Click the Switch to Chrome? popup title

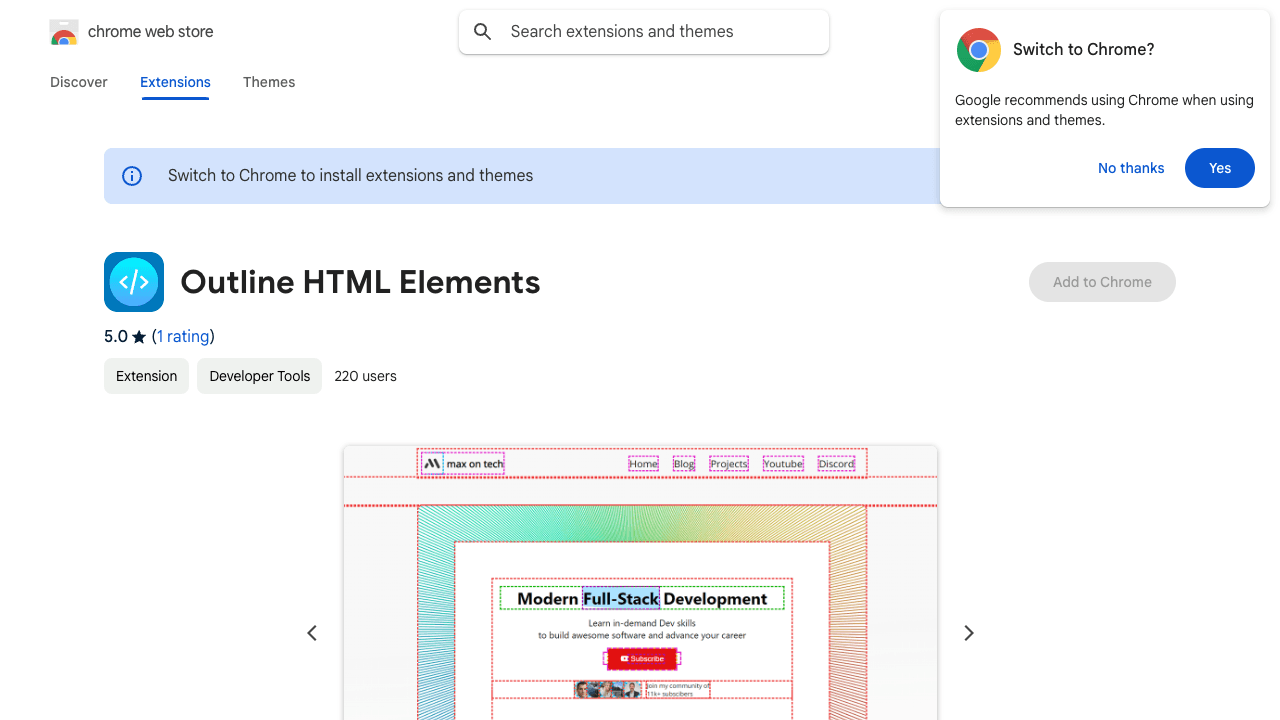click(x=1083, y=50)
